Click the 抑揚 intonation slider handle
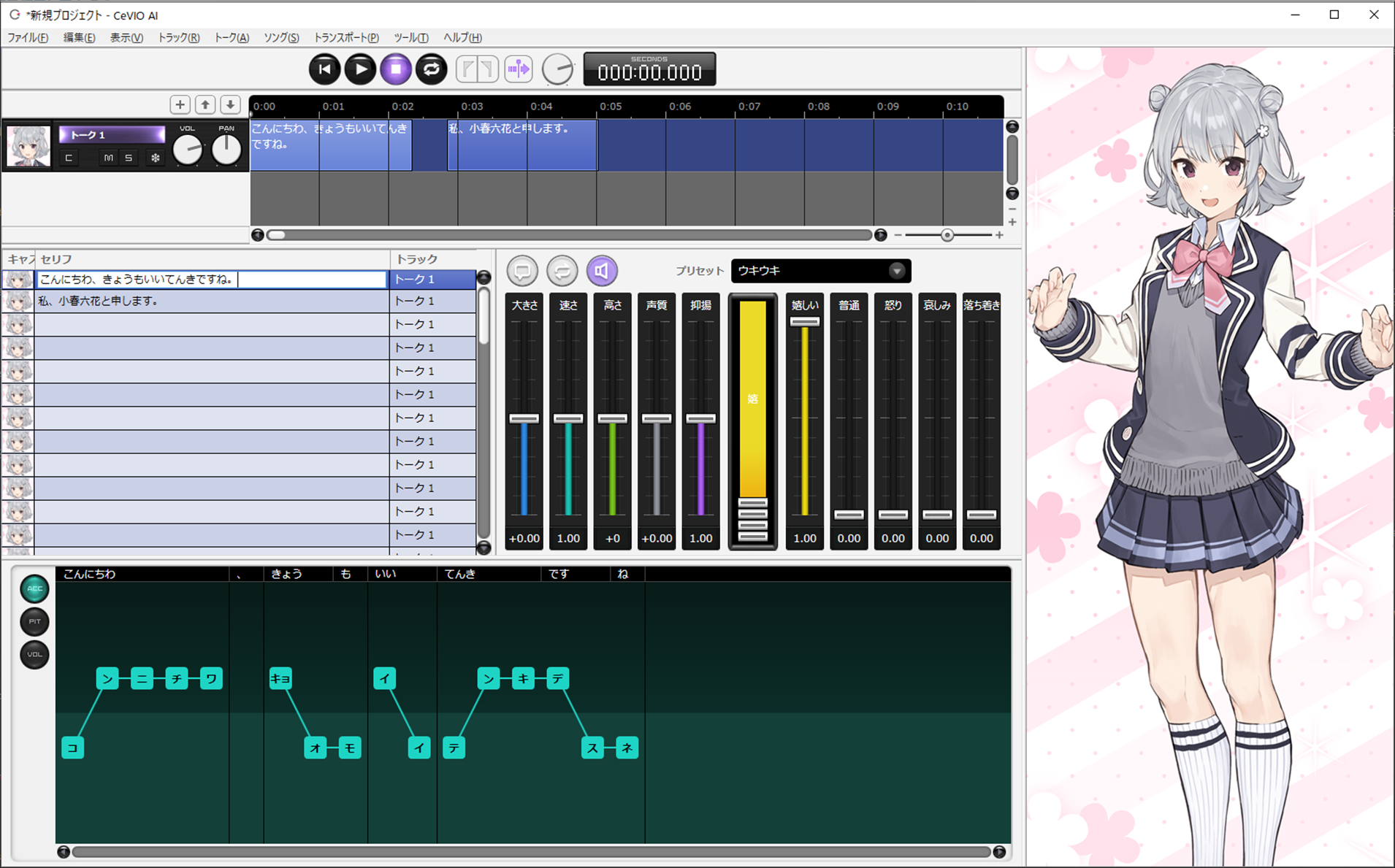1395x868 pixels. 700,418
